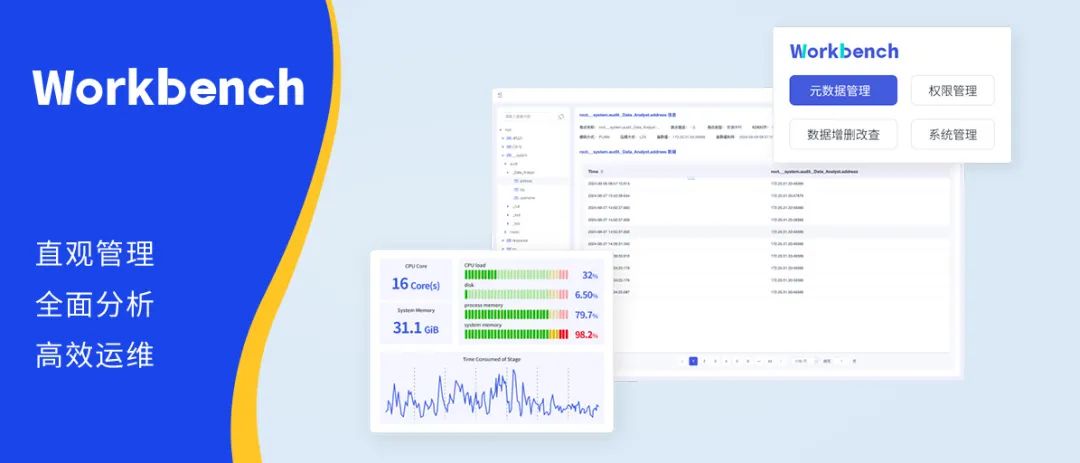This screenshot has height=463, width=1080.
Task: Click the 32% CPU load value
Action: tap(590, 275)
